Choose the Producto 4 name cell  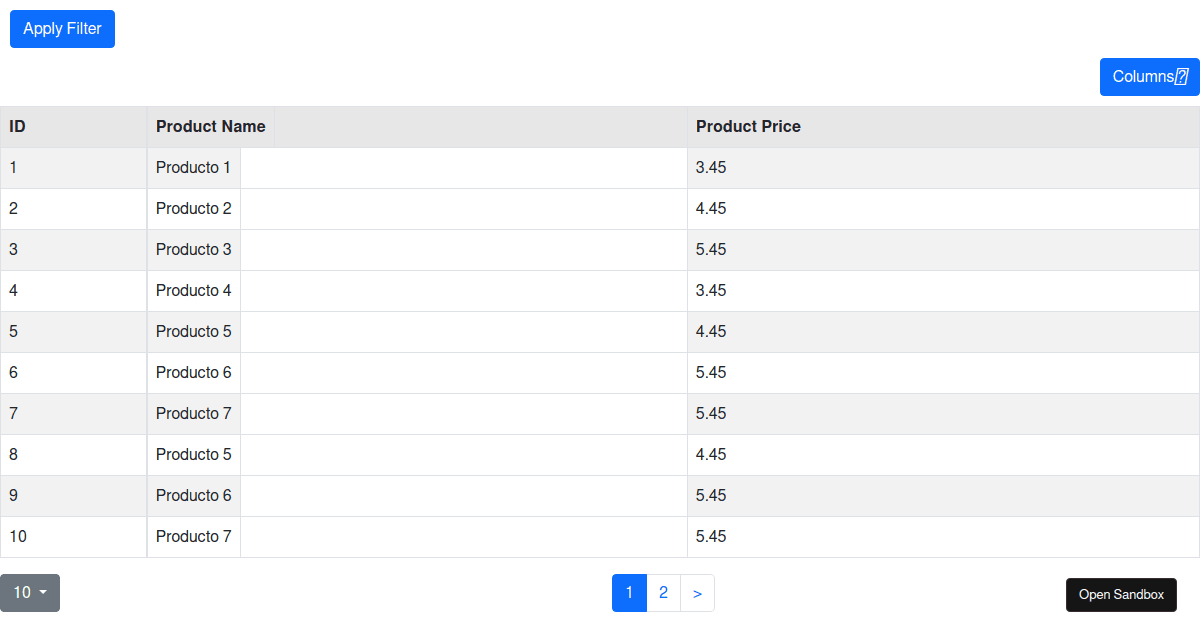[194, 291]
